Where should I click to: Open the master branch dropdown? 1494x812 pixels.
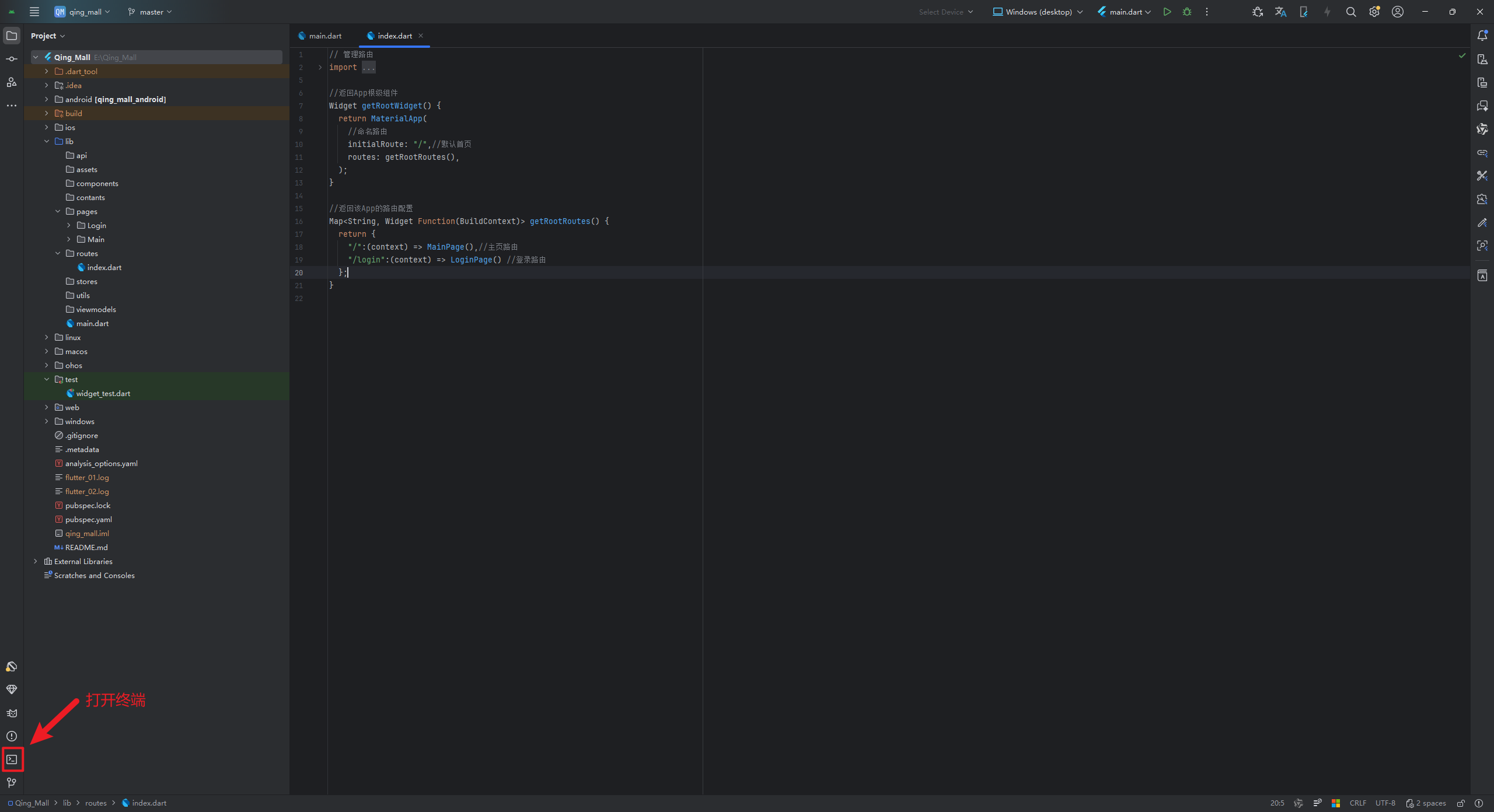(x=151, y=12)
